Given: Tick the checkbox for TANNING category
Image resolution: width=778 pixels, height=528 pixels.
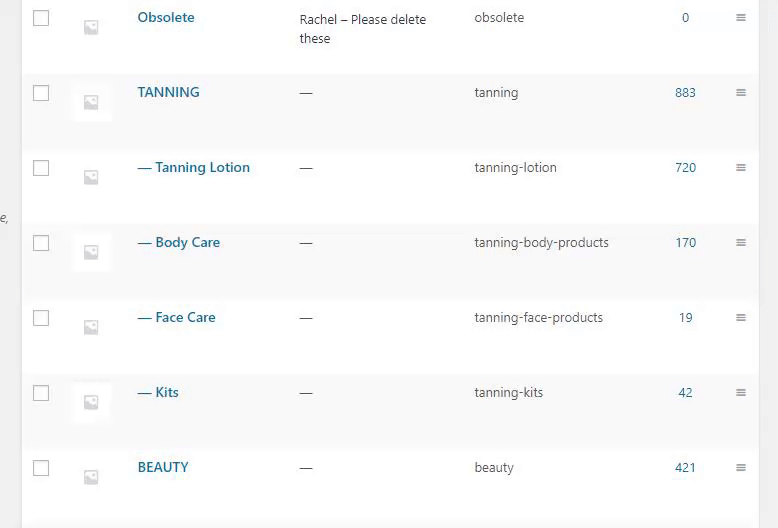Looking at the screenshot, I should (41, 93).
